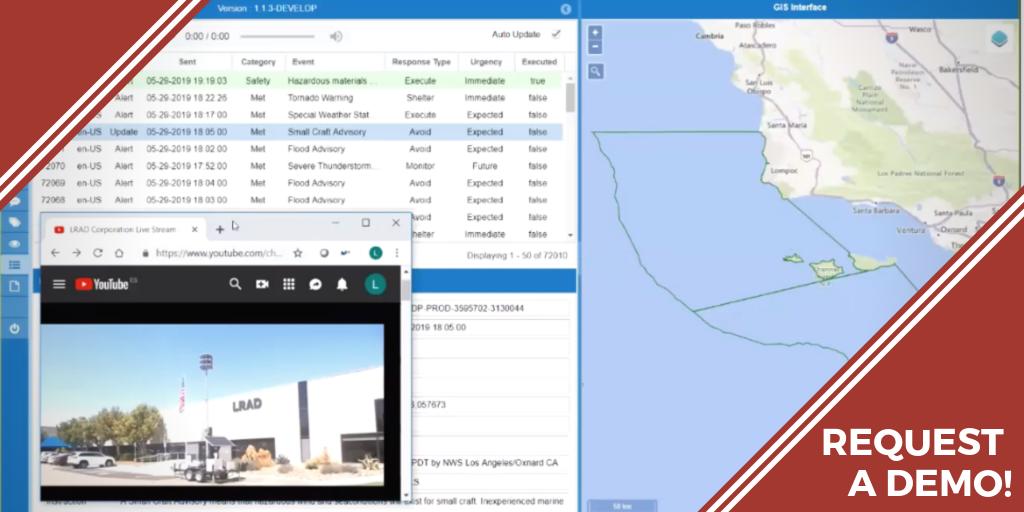1024x512 pixels.
Task: Open the document icon in left sidebar
Action: 14,286
